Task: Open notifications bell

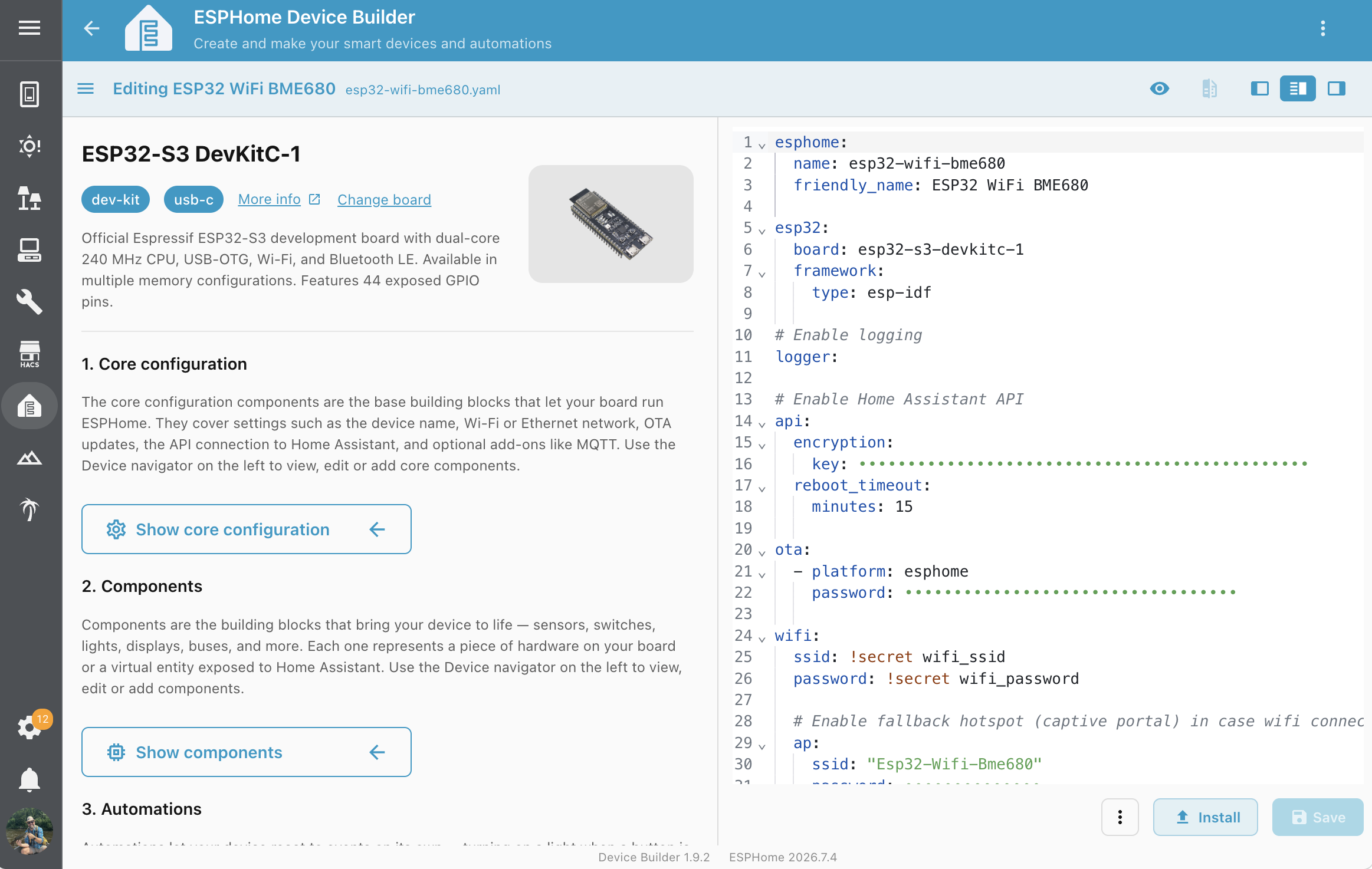Action: tap(29, 779)
